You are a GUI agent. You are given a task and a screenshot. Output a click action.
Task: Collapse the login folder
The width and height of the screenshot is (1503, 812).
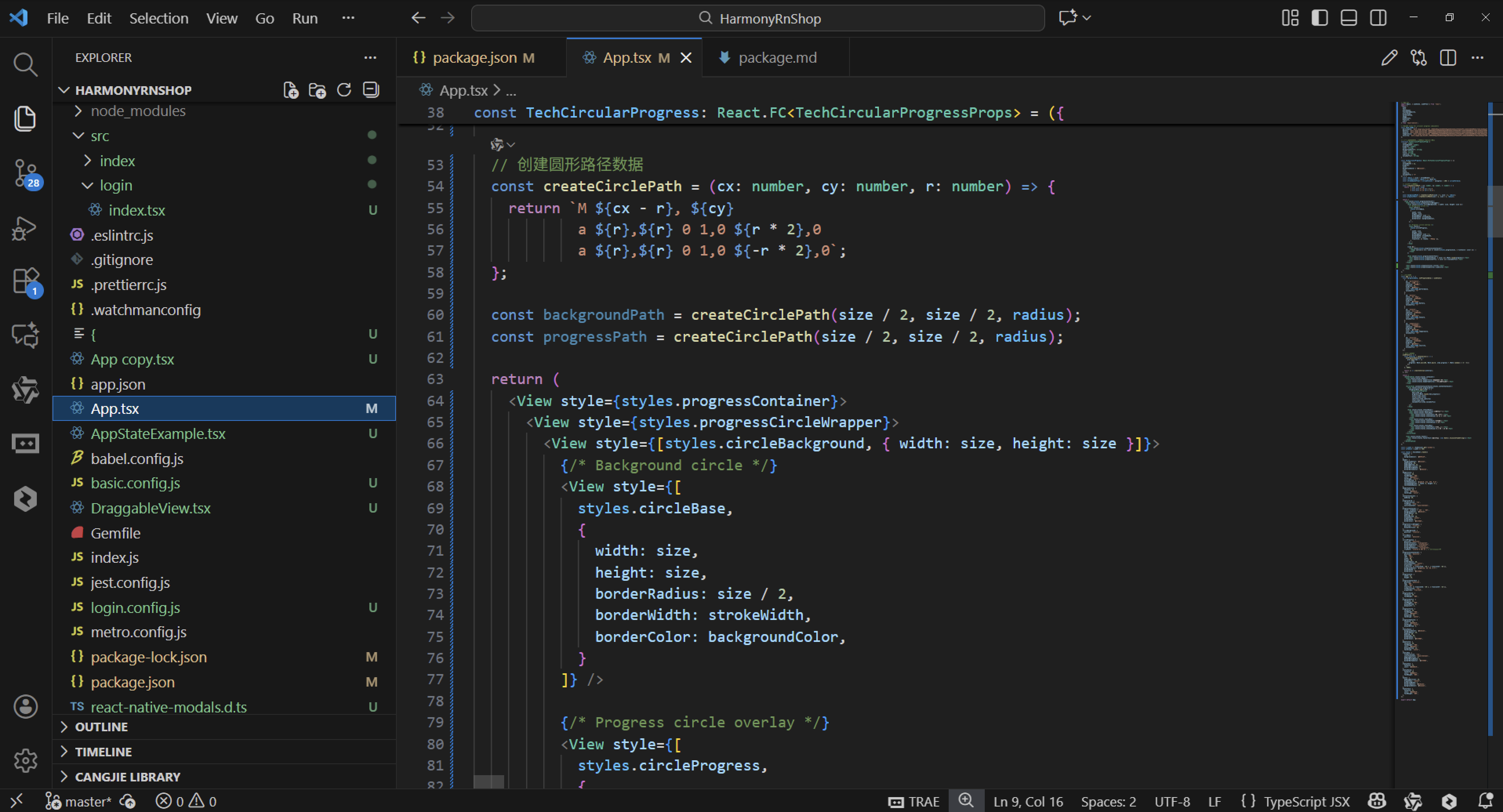116,185
